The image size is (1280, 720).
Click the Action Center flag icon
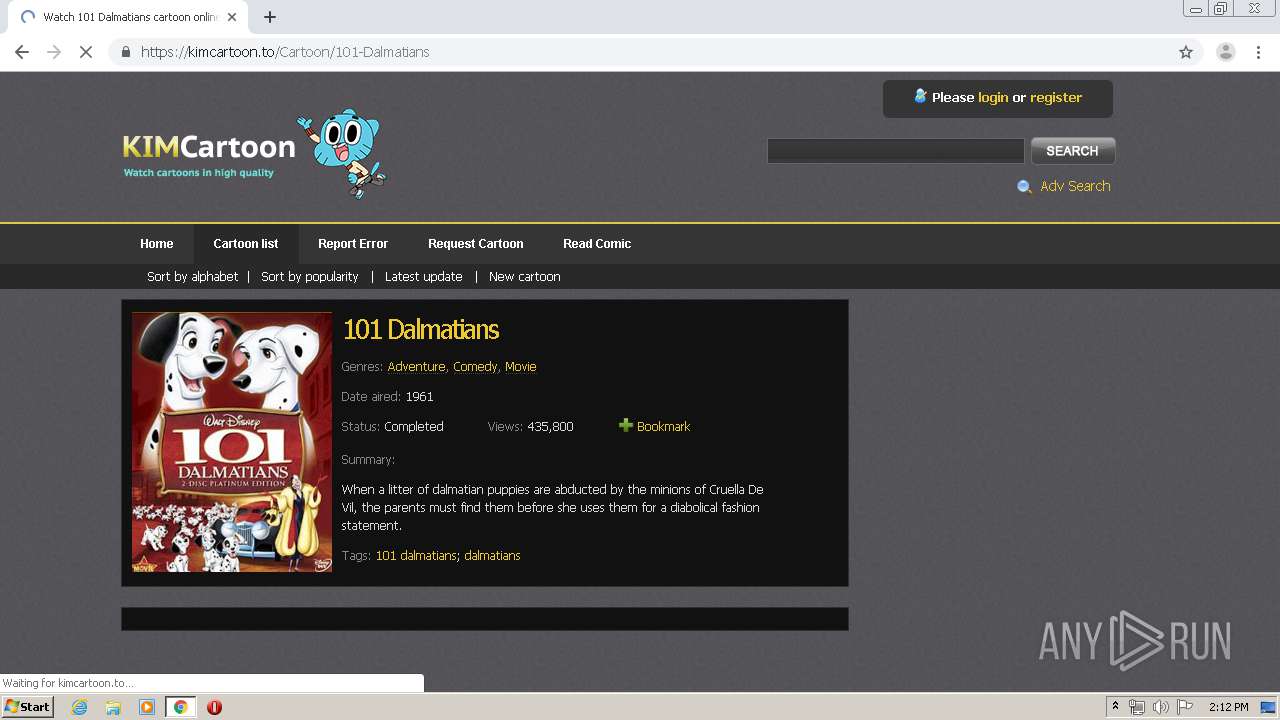pos(1185,707)
